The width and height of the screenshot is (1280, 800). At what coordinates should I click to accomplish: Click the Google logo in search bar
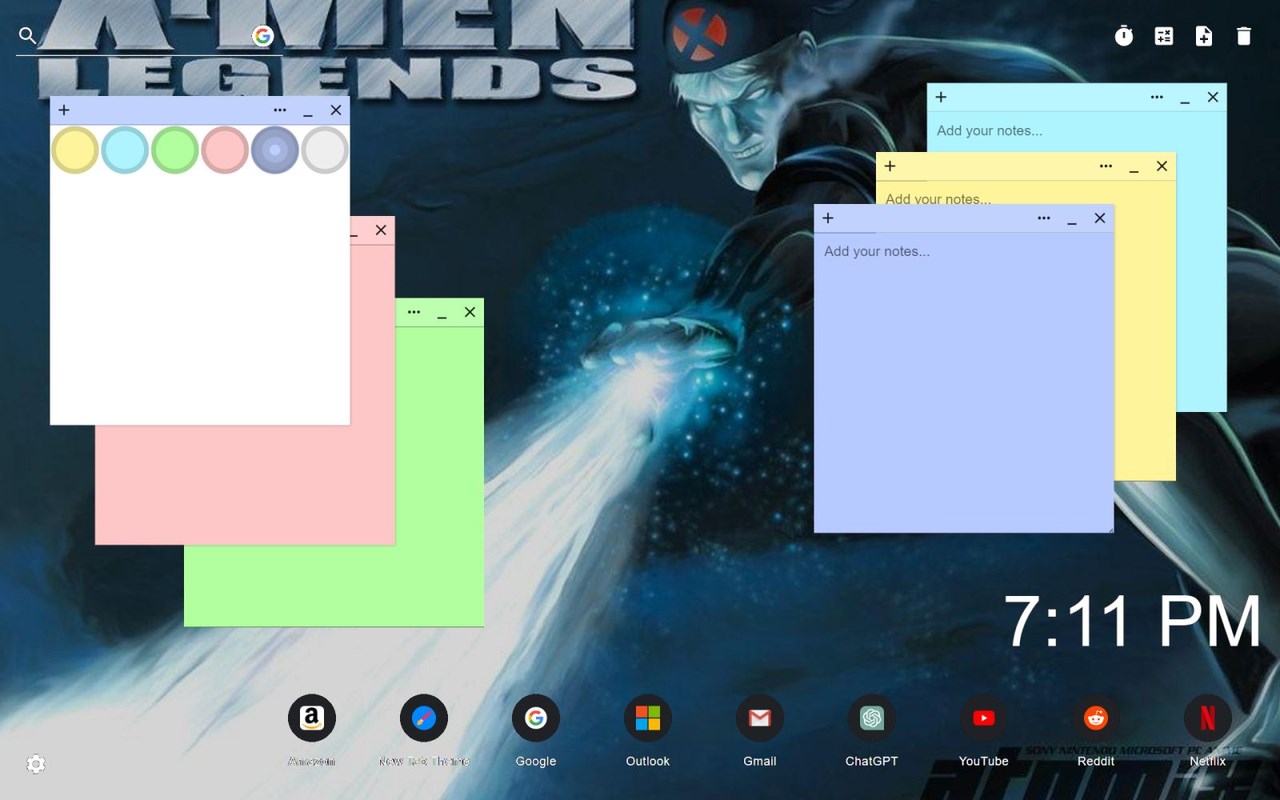263,36
